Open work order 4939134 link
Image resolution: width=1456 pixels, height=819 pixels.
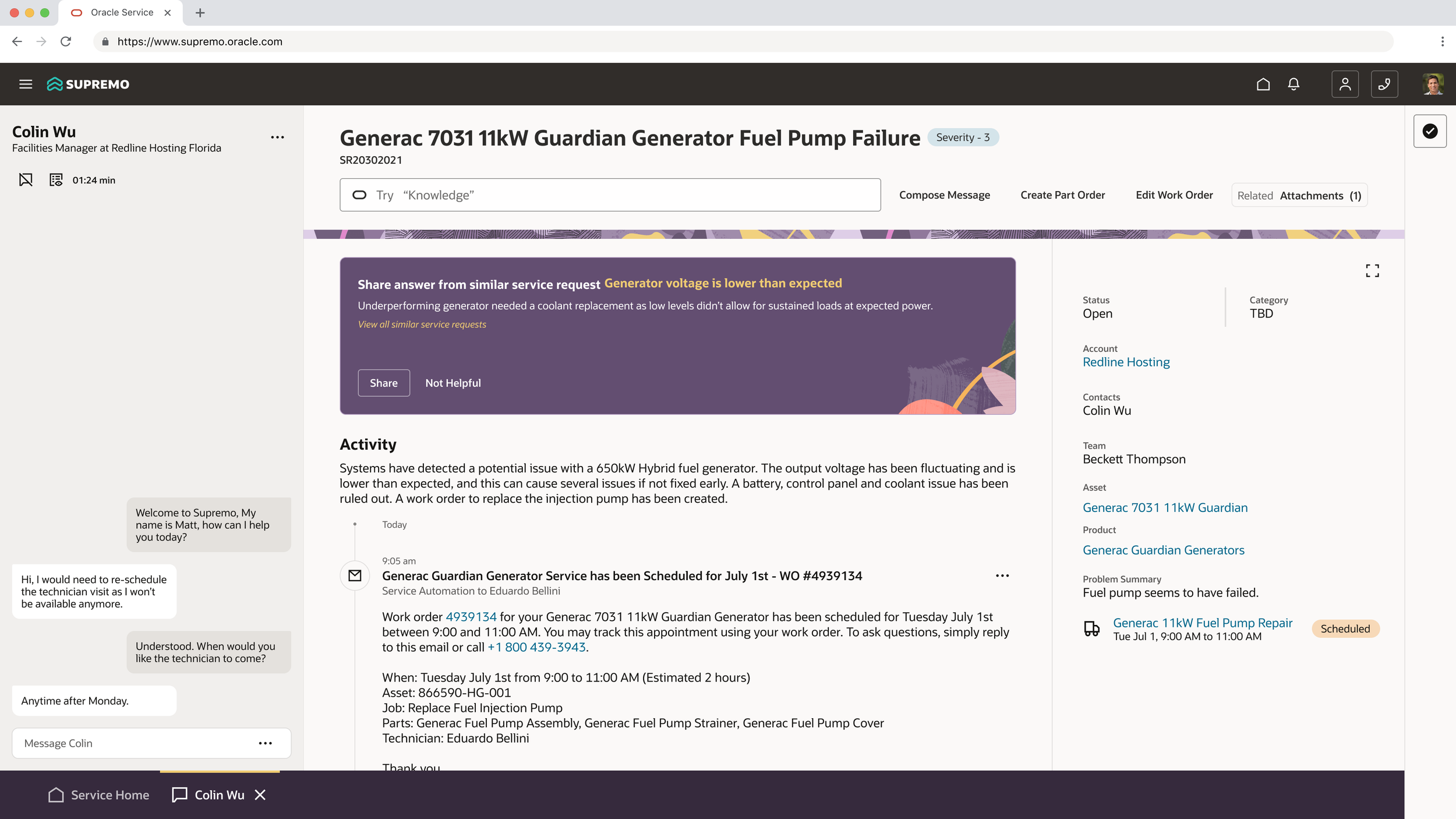click(x=471, y=617)
